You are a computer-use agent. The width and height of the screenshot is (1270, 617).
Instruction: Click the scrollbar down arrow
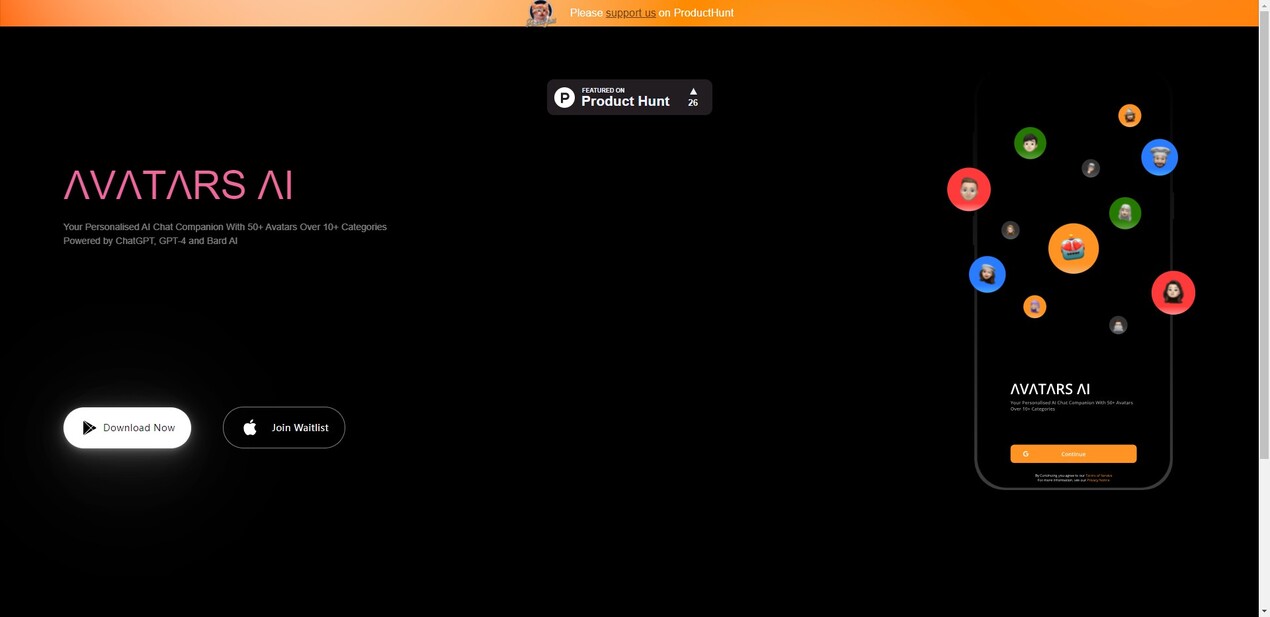tap(1264, 610)
